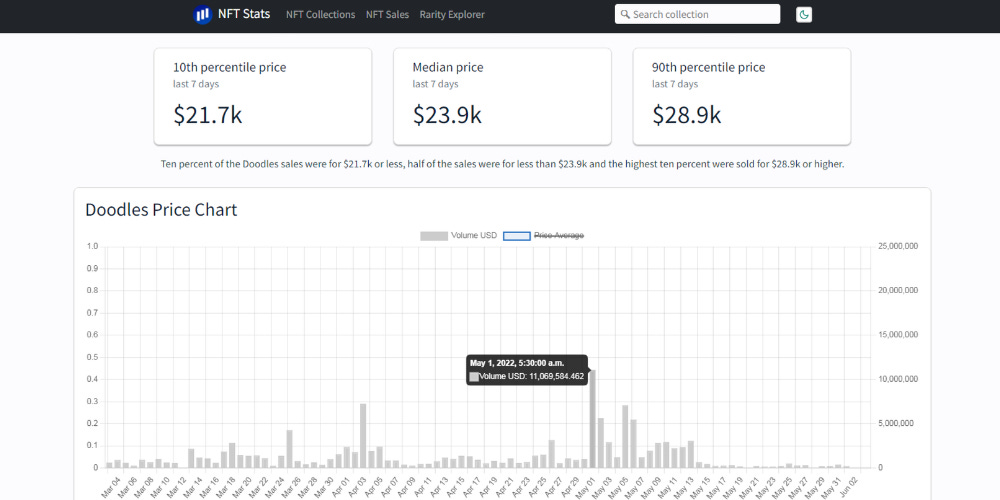Click the Median price card
This screenshot has width=1000, height=500.
click(x=502, y=96)
